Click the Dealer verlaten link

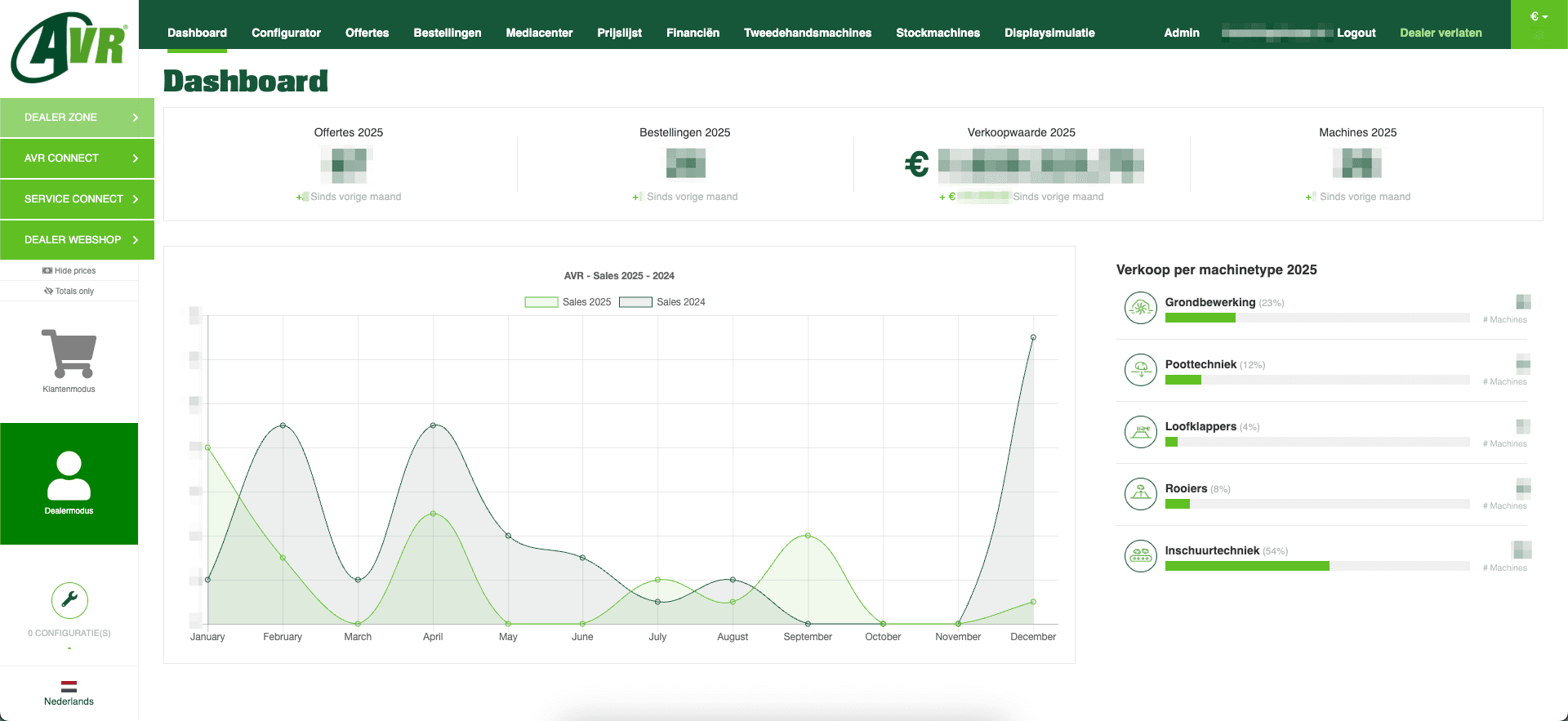(1441, 33)
